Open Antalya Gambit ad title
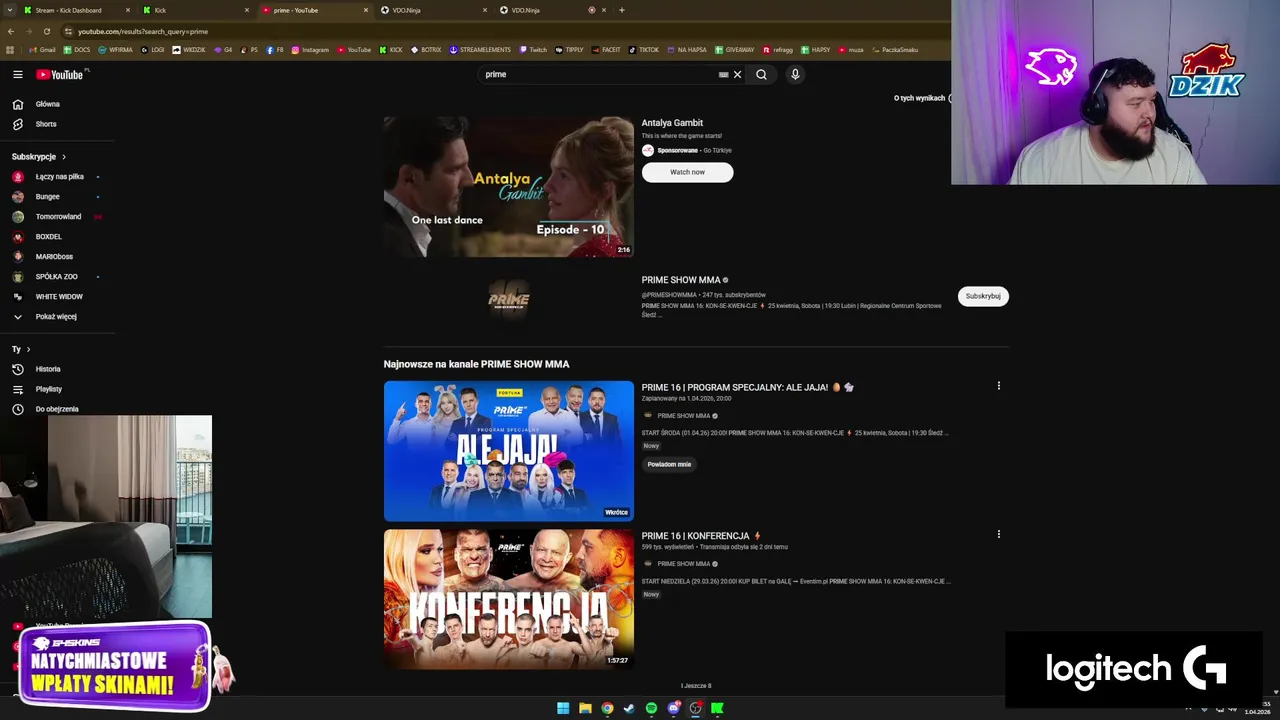Image resolution: width=1280 pixels, height=720 pixels. [672, 123]
